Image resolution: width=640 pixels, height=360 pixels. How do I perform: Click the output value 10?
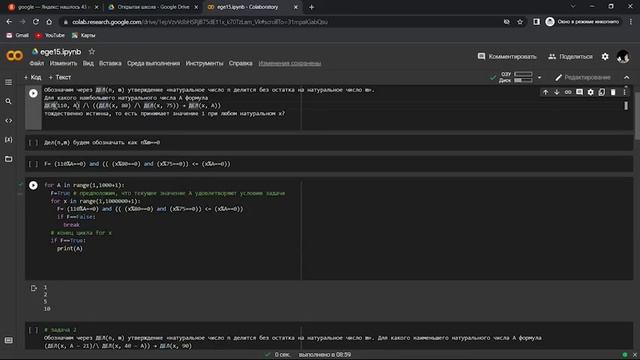47,309
